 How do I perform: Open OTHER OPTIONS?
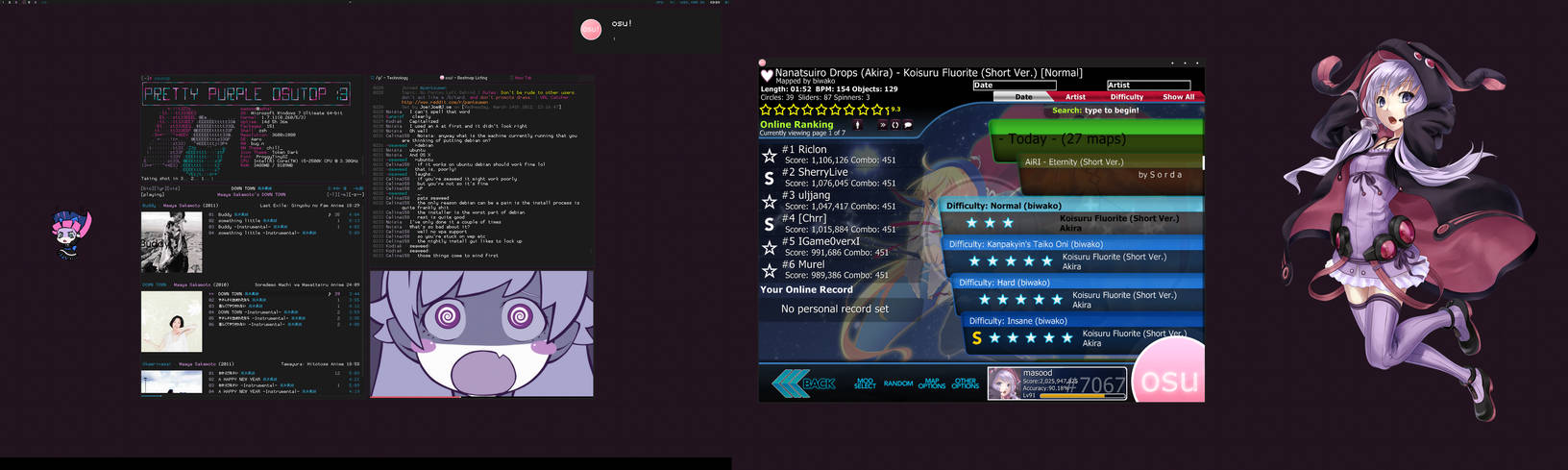(x=965, y=383)
